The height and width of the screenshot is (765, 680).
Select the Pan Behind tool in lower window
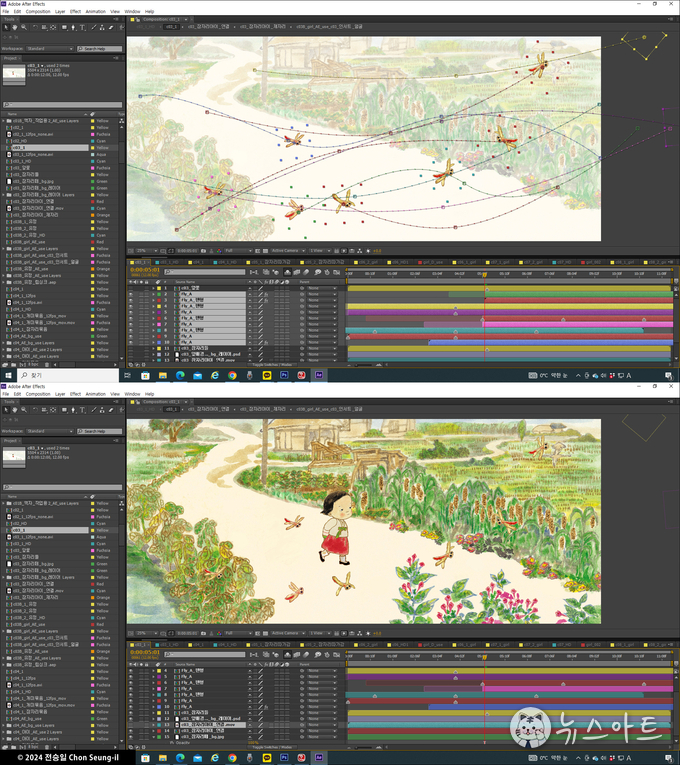point(53,410)
